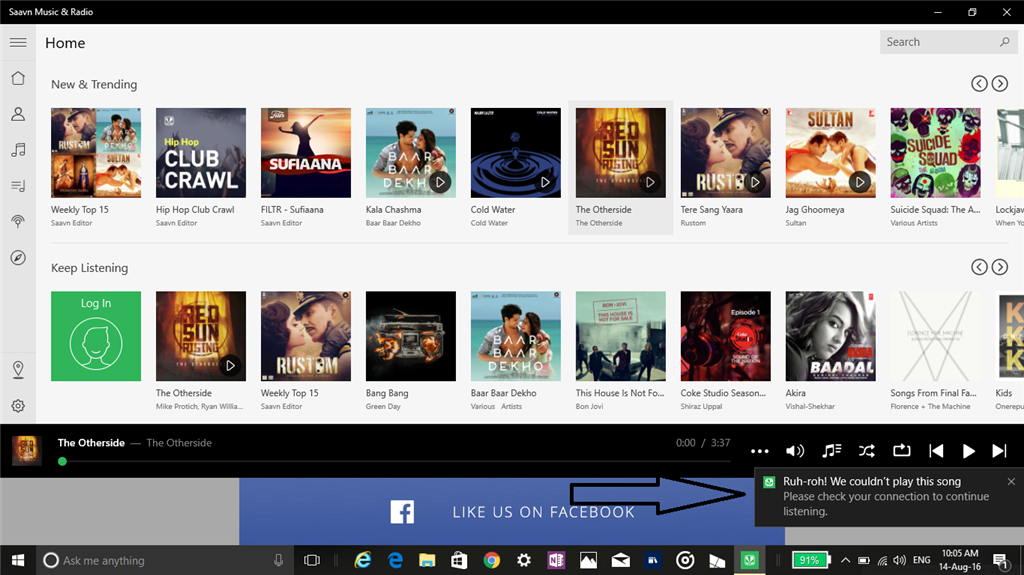Open the radio broadcast sidebar icon
This screenshot has width=1024, height=575.
click(x=18, y=222)
